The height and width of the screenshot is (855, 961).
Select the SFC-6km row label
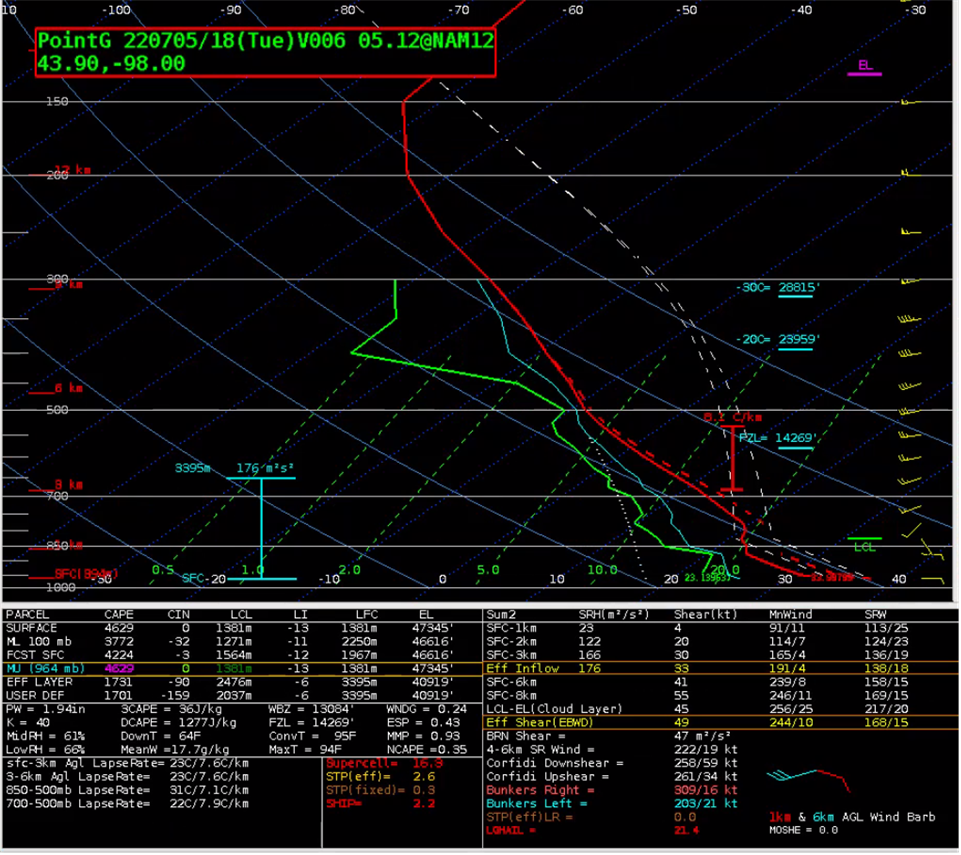pyautogui.click(x=512, y=682)
